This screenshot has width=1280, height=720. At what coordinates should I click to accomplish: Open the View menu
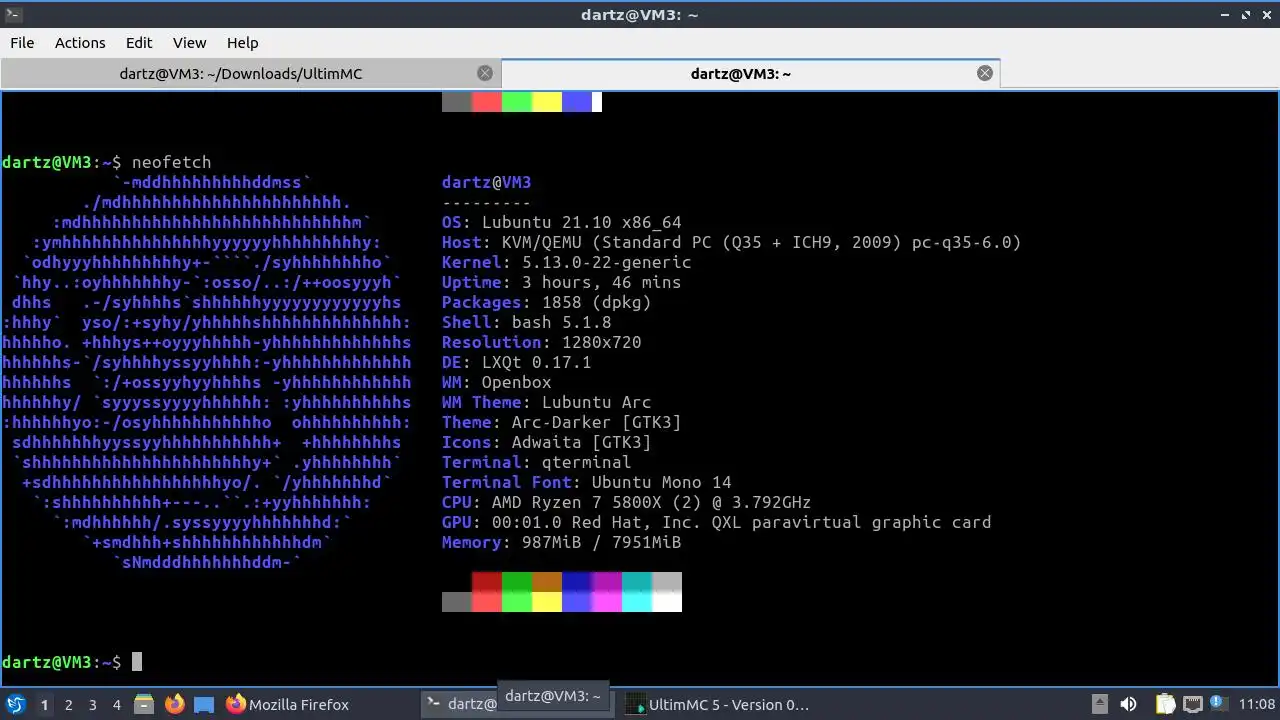pos(189,43)
